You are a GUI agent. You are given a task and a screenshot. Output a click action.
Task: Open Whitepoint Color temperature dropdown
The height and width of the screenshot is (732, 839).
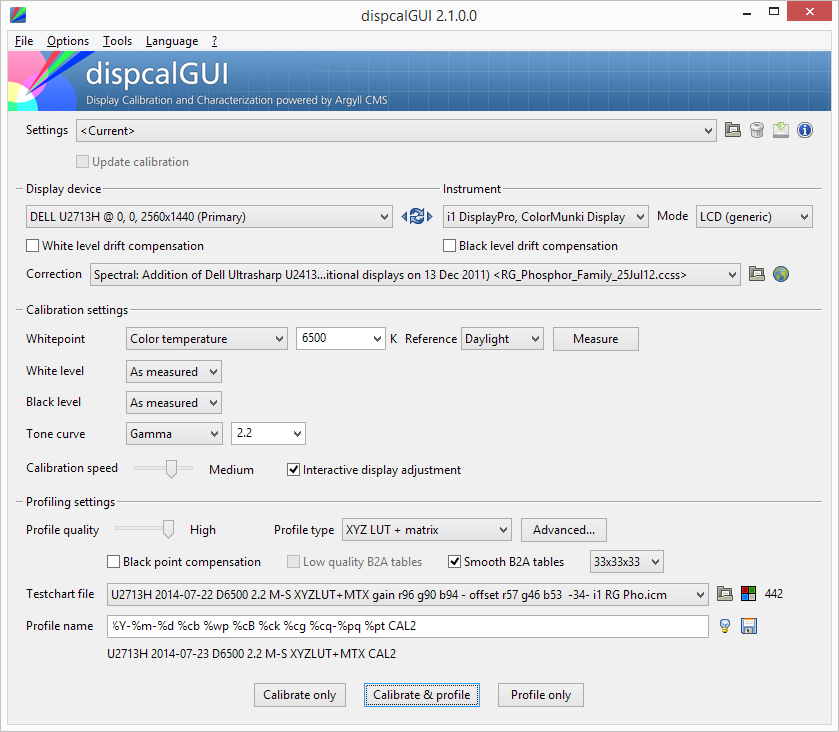tap(207, 339)
